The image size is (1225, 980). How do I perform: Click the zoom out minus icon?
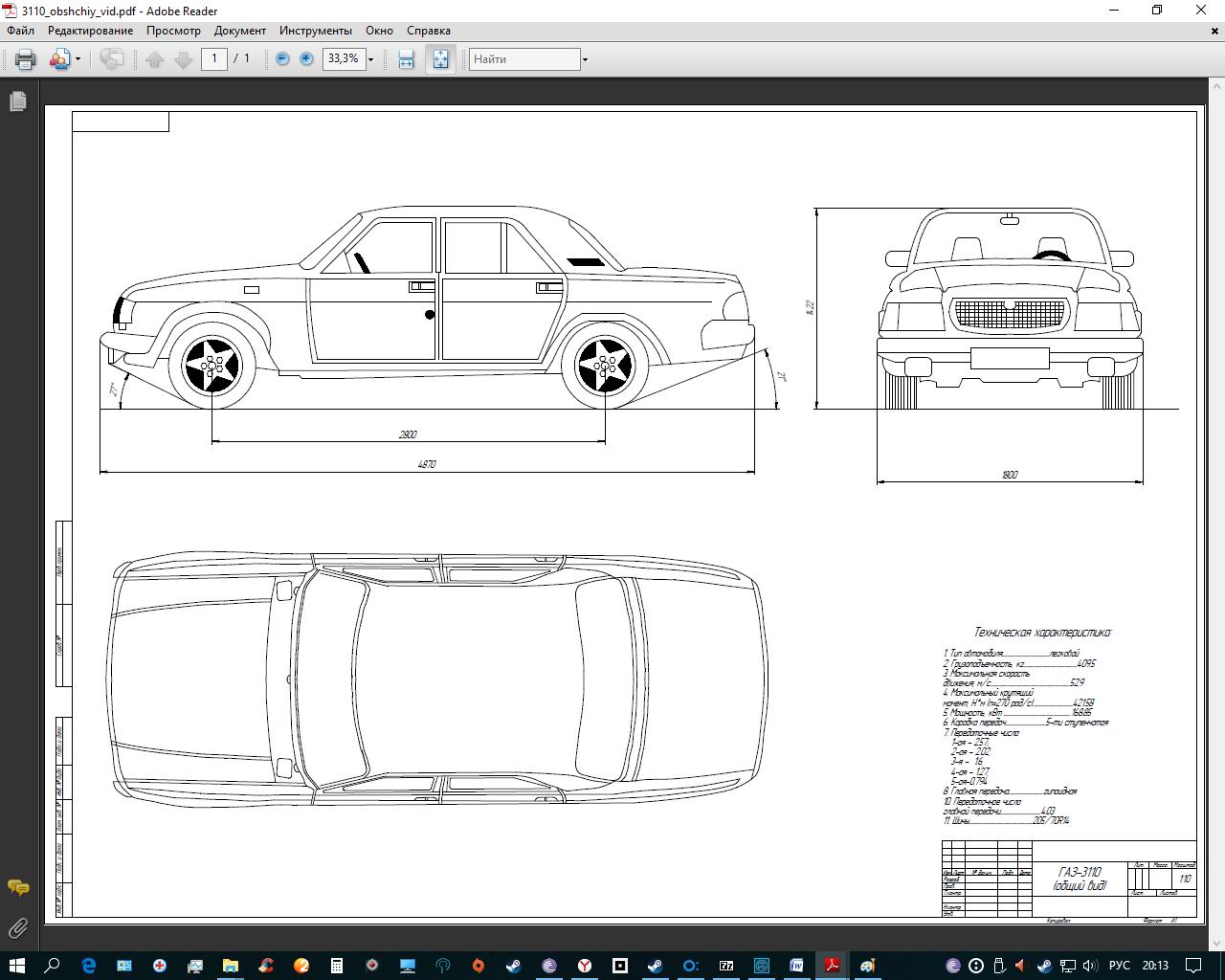pyautogui.click(x=282, y=59)
